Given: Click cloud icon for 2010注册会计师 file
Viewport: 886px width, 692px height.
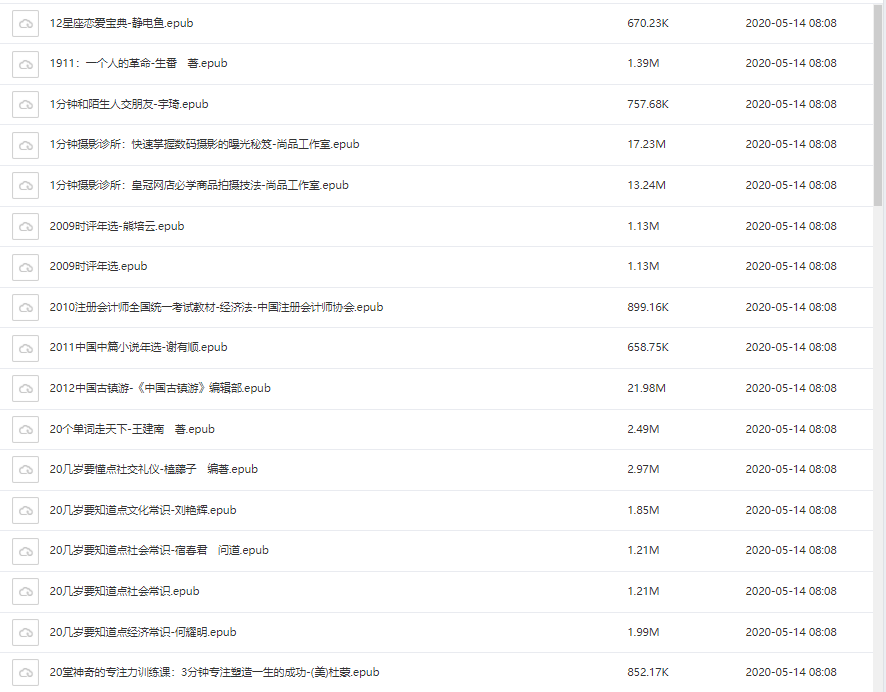Looking at the screenshot, I should 25,307.
